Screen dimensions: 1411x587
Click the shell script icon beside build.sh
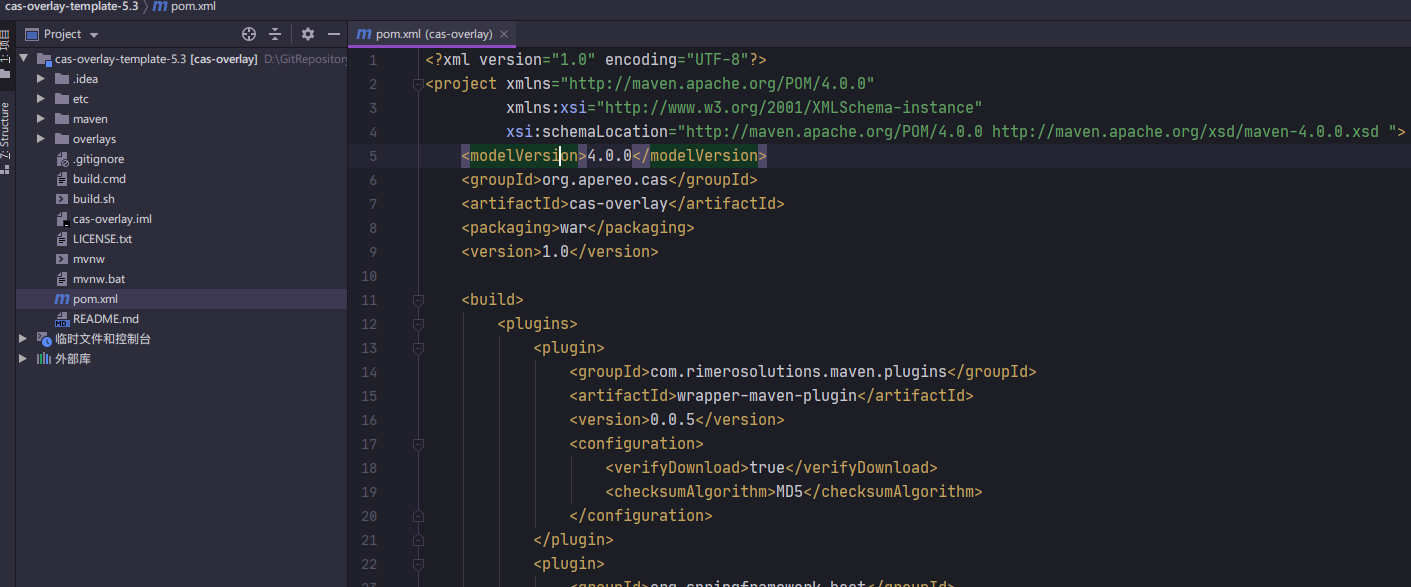click(62, 199)
